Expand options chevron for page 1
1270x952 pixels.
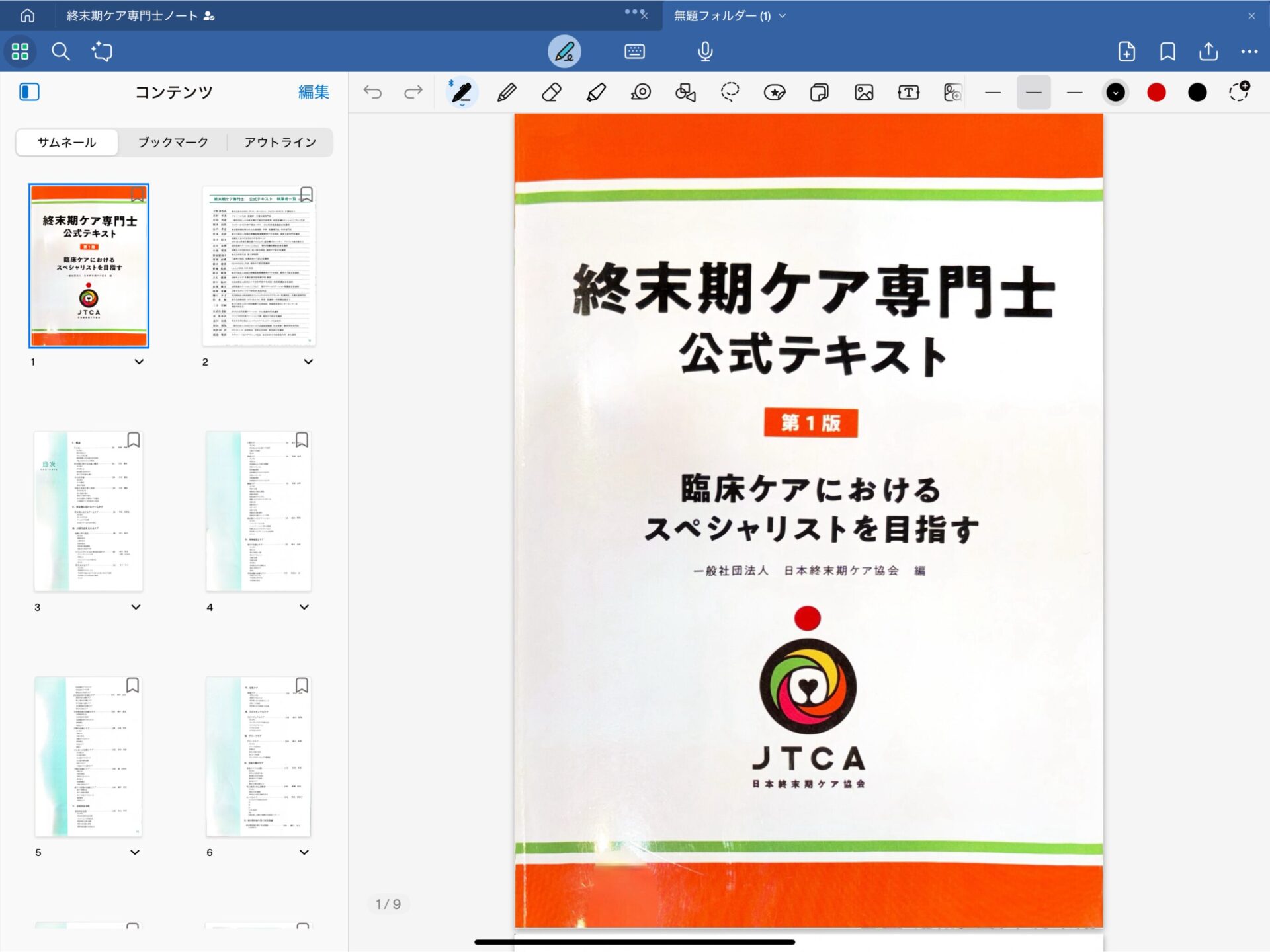pyautogui.click(x=139, y=362)
